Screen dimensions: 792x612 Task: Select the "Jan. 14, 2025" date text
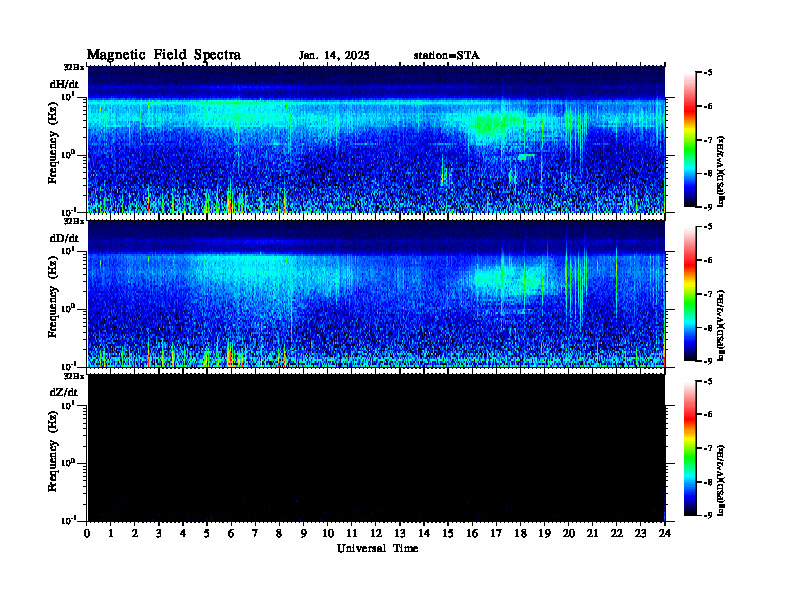pos(334,56)
